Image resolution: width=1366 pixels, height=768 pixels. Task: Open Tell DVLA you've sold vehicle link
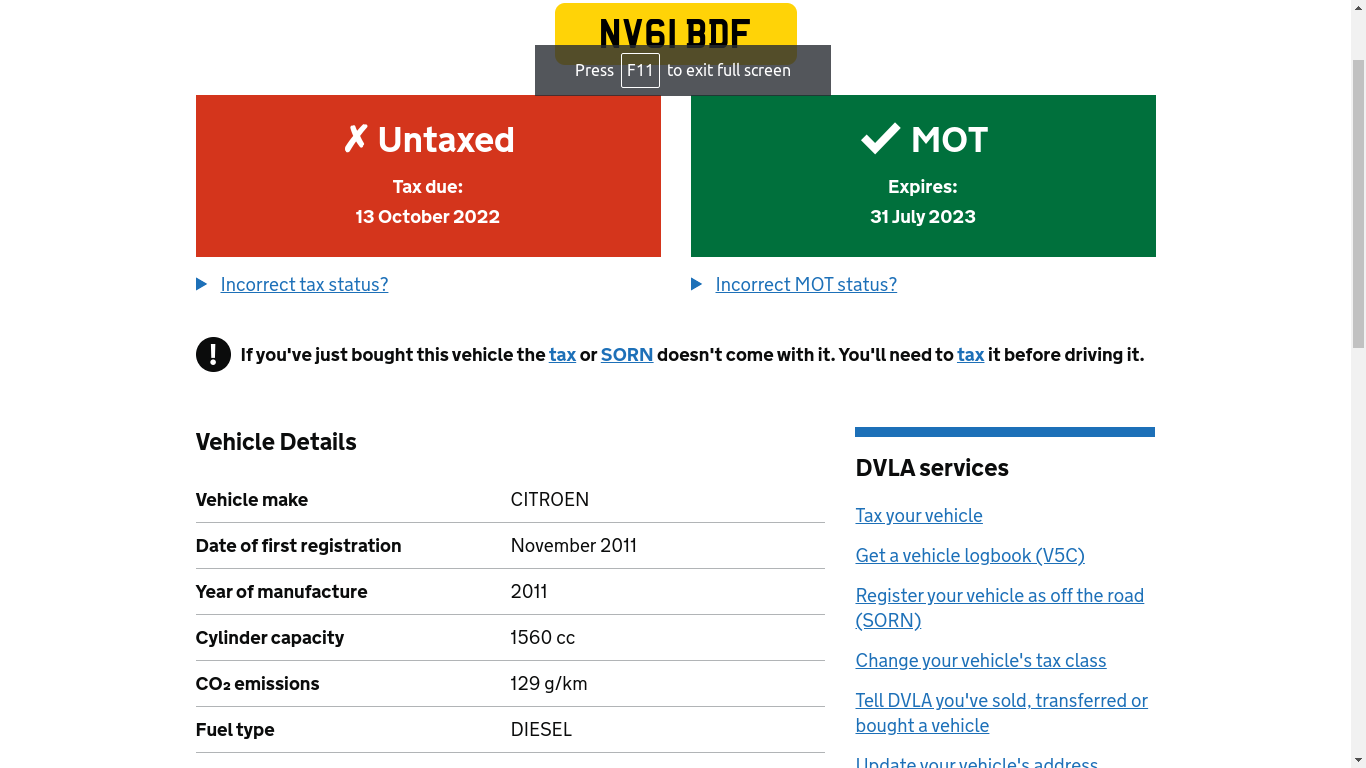coord(1002,713)
